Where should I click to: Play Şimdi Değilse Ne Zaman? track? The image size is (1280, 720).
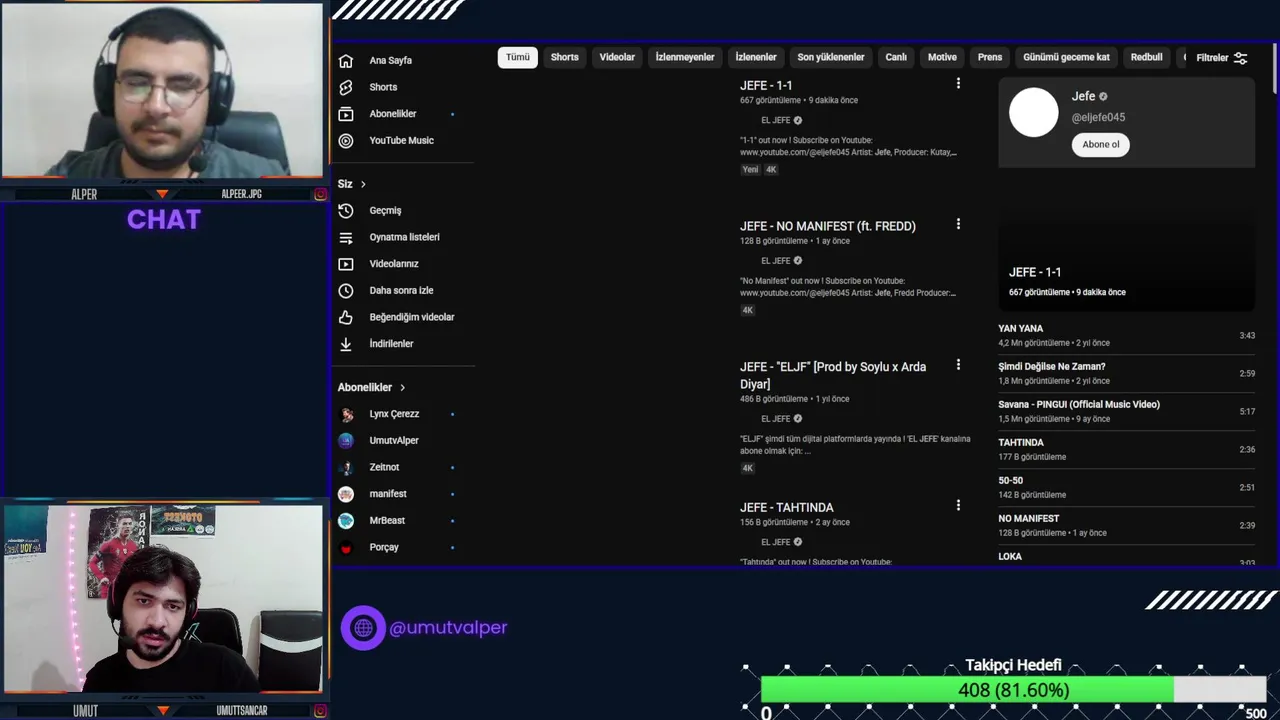coord(1126,373)
